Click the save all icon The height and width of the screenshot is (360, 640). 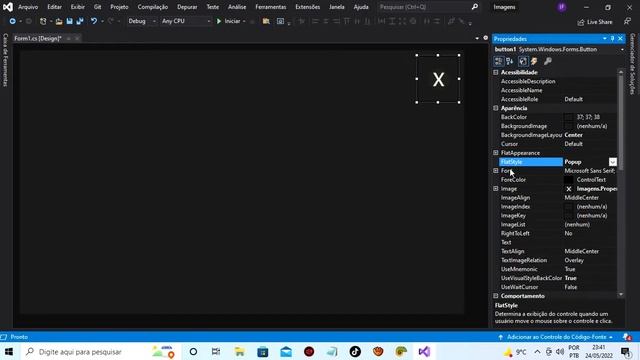point(80,21)
